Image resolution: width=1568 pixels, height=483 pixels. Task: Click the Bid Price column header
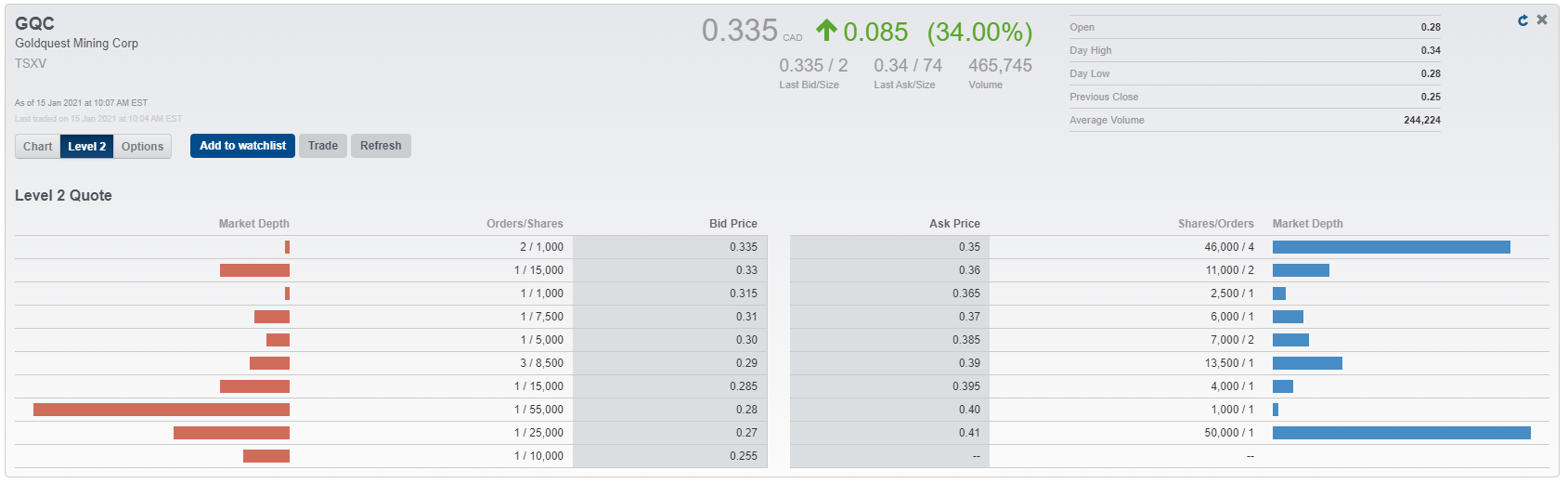732,224
